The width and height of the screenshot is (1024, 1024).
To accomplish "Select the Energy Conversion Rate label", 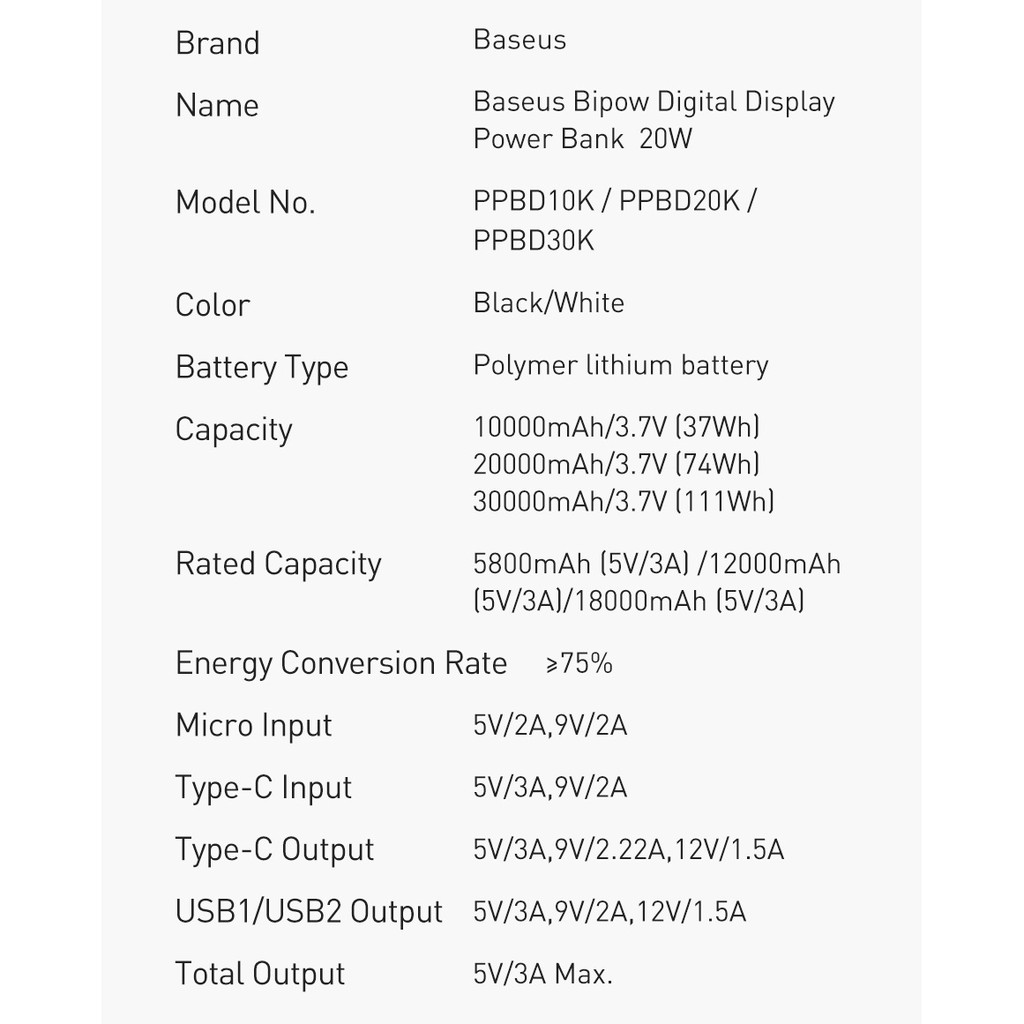I will (341, 663).
